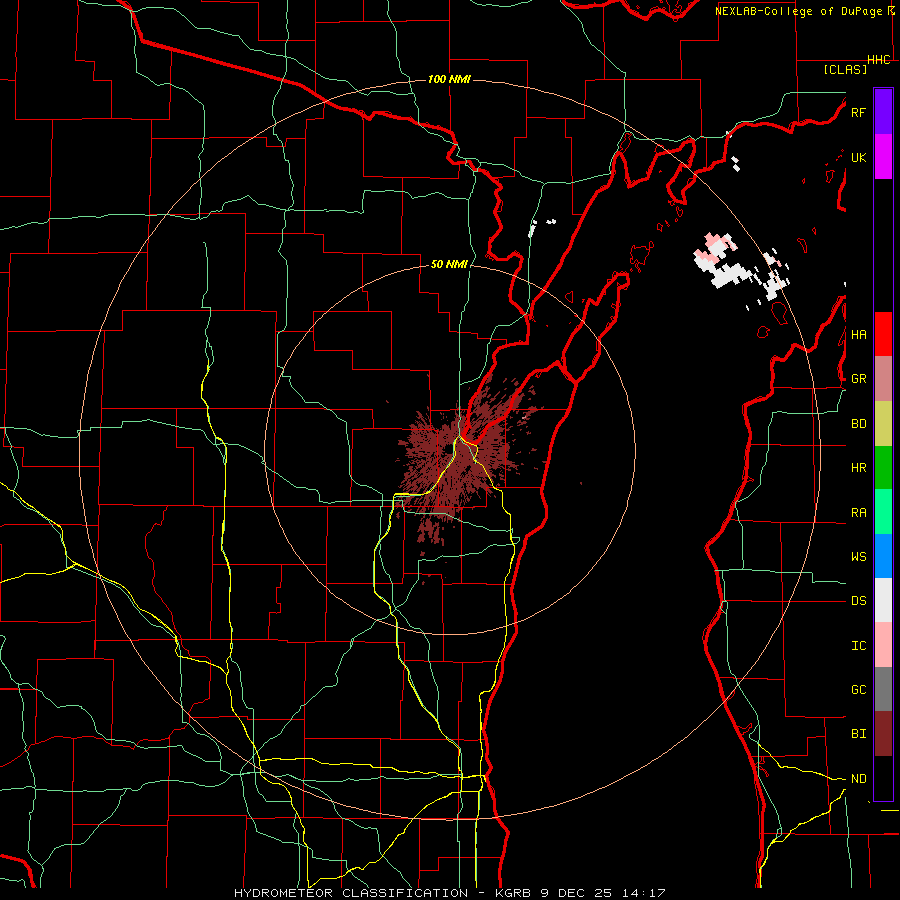Click the RA legend label

[858, 513]
